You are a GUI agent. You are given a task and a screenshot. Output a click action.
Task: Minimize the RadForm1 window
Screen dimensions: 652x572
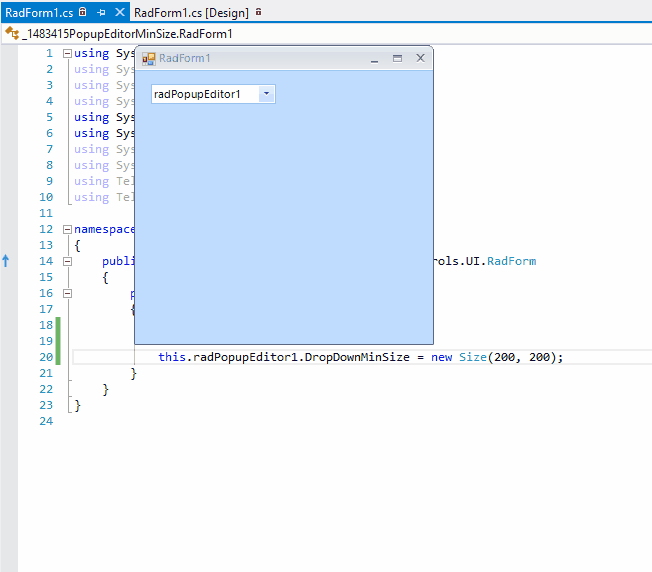[374, 59]
